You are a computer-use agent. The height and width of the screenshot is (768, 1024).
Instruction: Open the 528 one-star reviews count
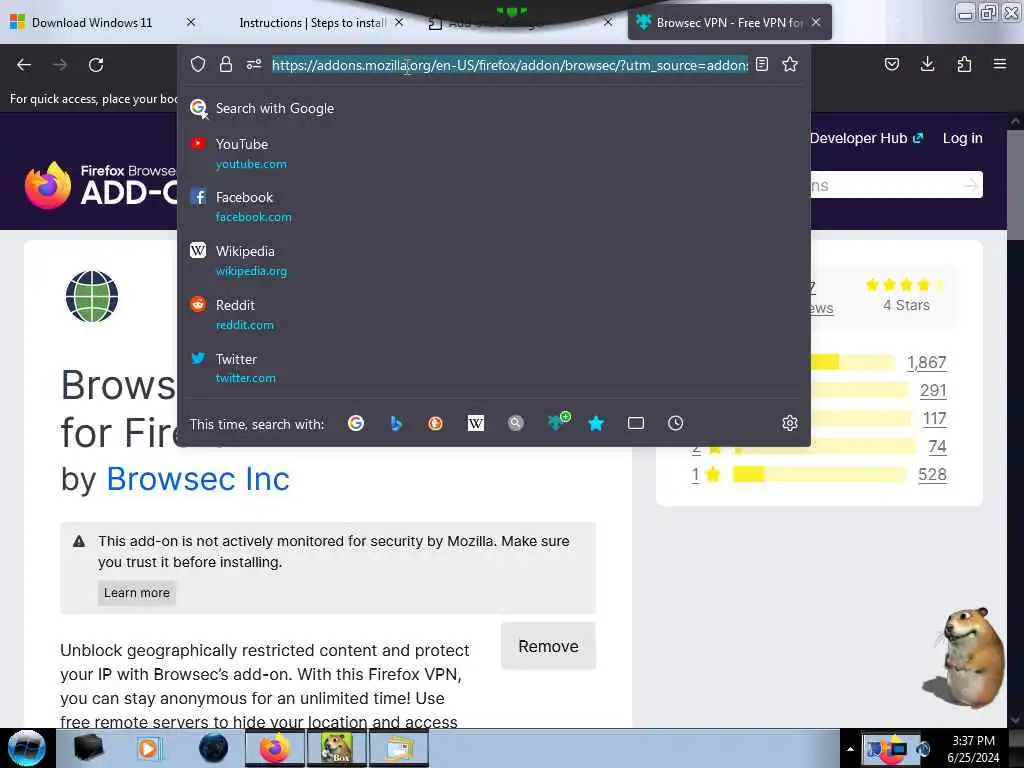(x=932, y=475)
